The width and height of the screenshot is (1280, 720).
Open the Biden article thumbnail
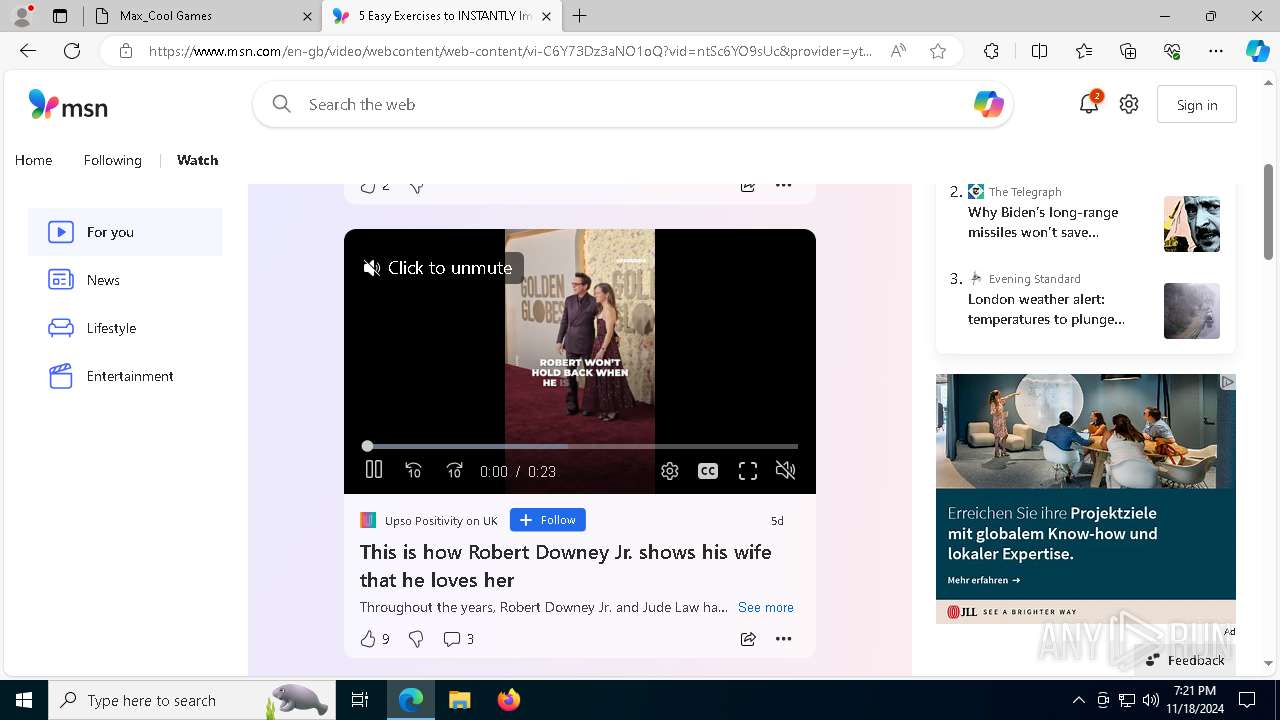point(1192,224)
